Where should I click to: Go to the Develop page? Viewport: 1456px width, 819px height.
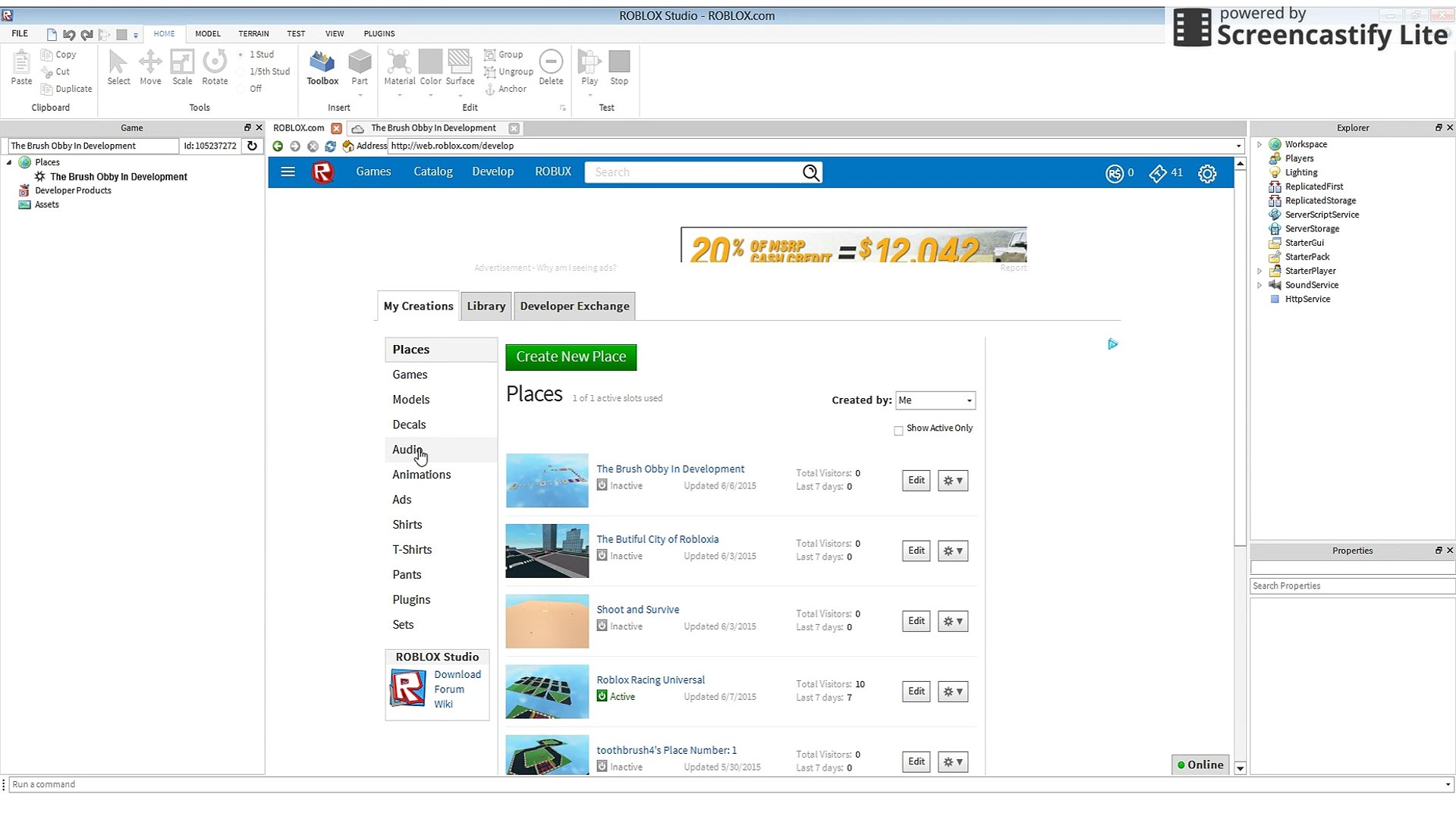[492, 172]
